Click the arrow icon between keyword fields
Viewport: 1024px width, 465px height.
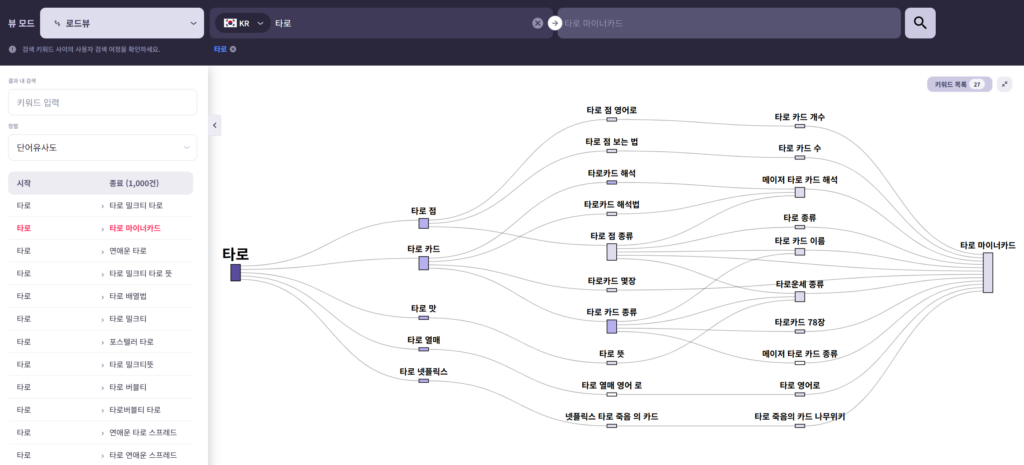554,23
